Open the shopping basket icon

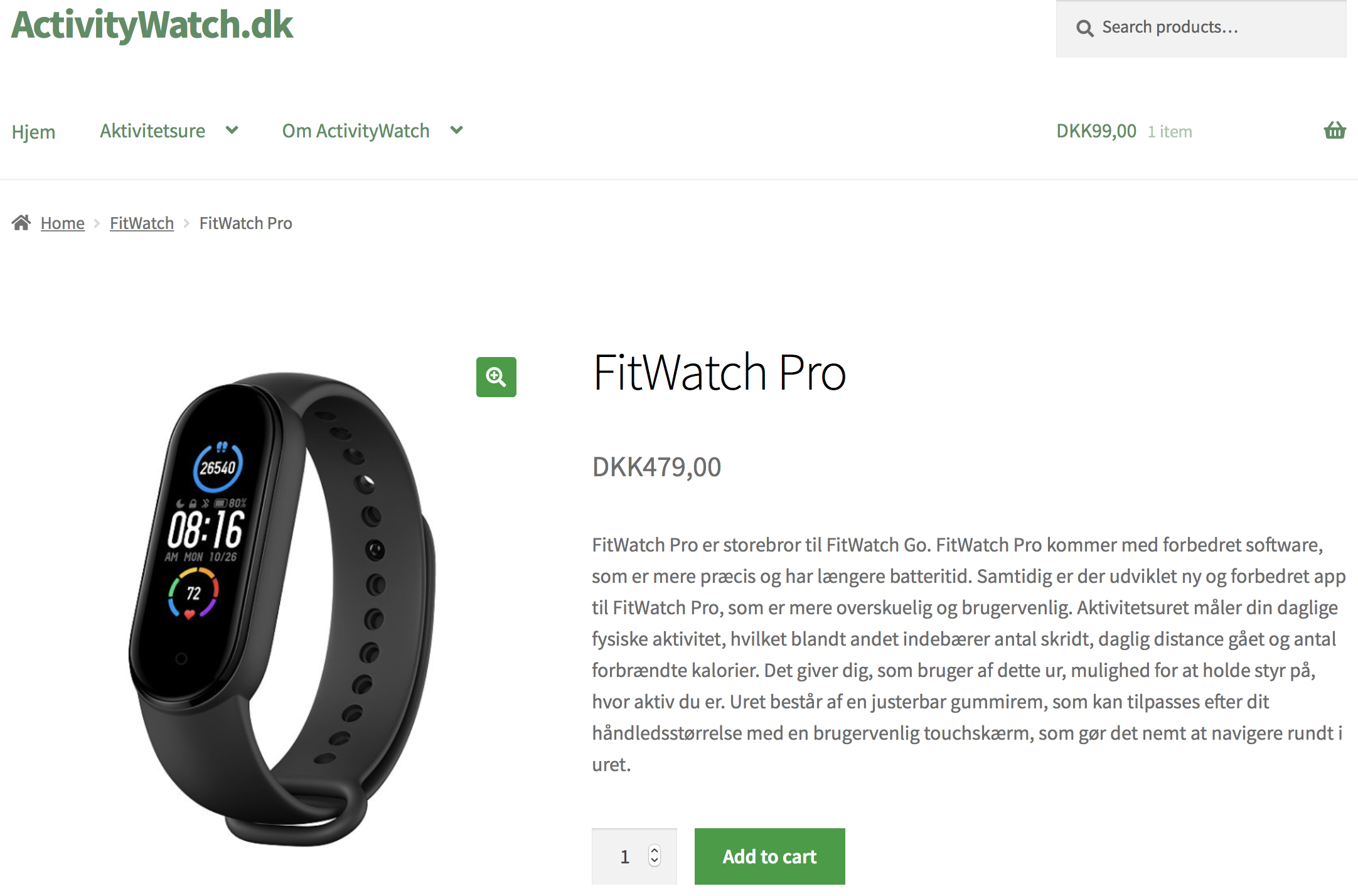click(1335, 131)
